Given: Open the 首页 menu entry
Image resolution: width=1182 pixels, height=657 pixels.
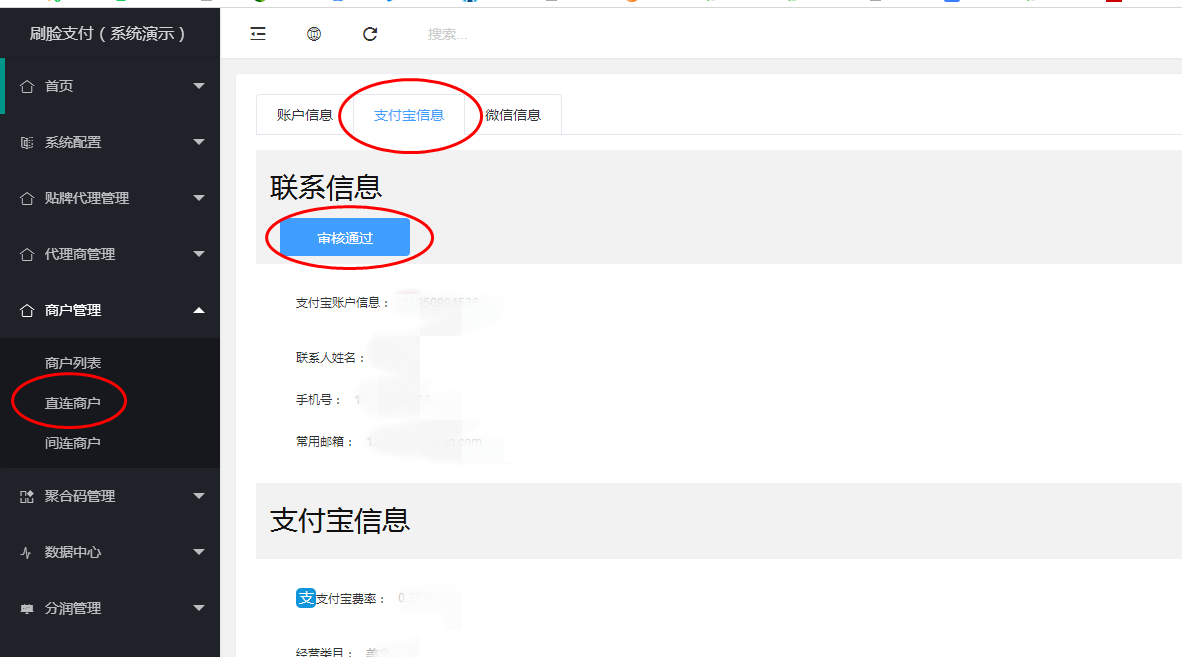Looking at the screenshot, I should (59, 86).
